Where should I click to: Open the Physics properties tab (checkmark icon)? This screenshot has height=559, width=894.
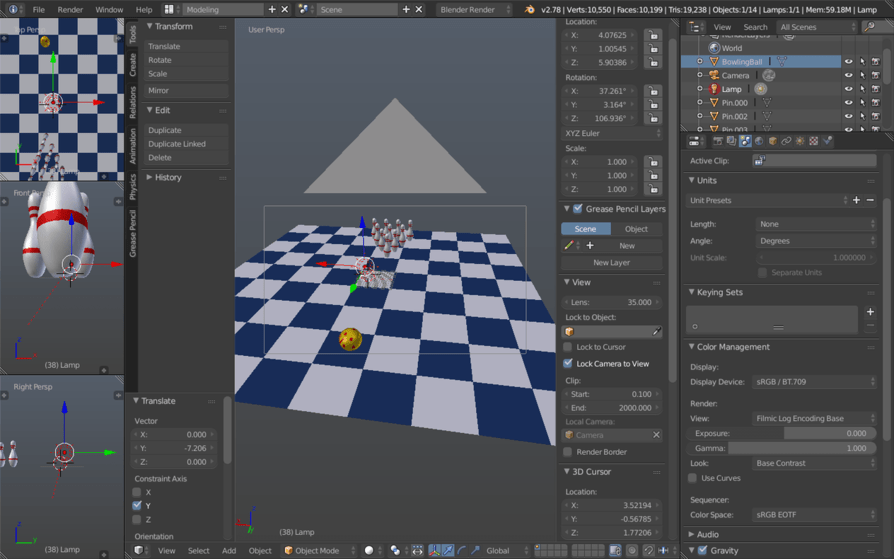[827, 141]
